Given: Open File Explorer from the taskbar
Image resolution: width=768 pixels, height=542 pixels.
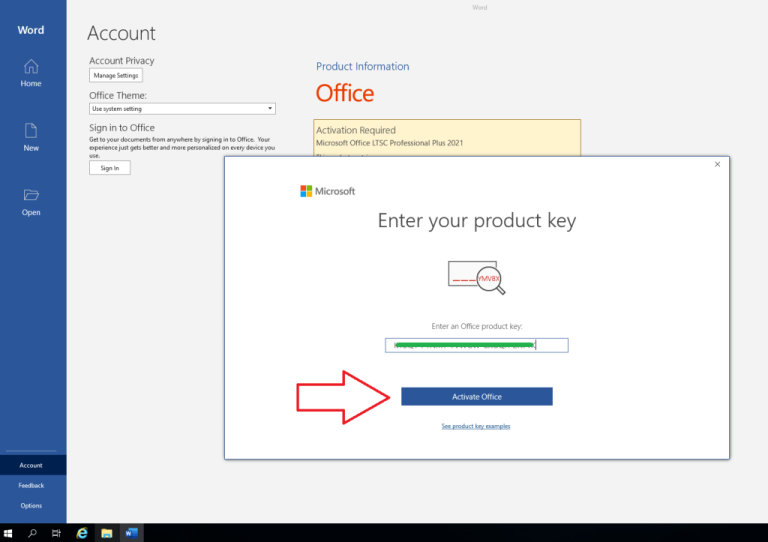Looking at the screenshot, I should click(x=106, y=533).
